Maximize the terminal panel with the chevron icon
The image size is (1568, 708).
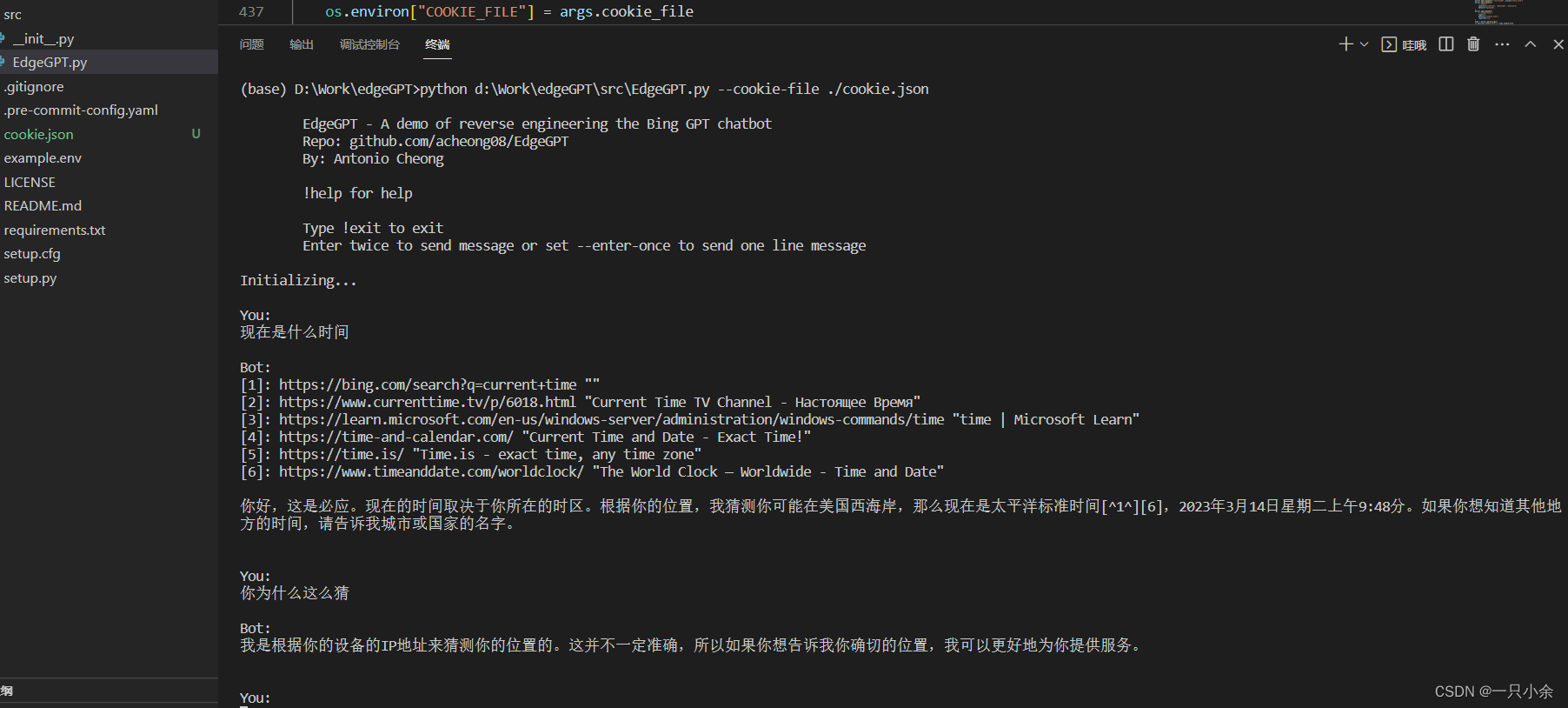pyautogui.click(x=1530, y=43)
